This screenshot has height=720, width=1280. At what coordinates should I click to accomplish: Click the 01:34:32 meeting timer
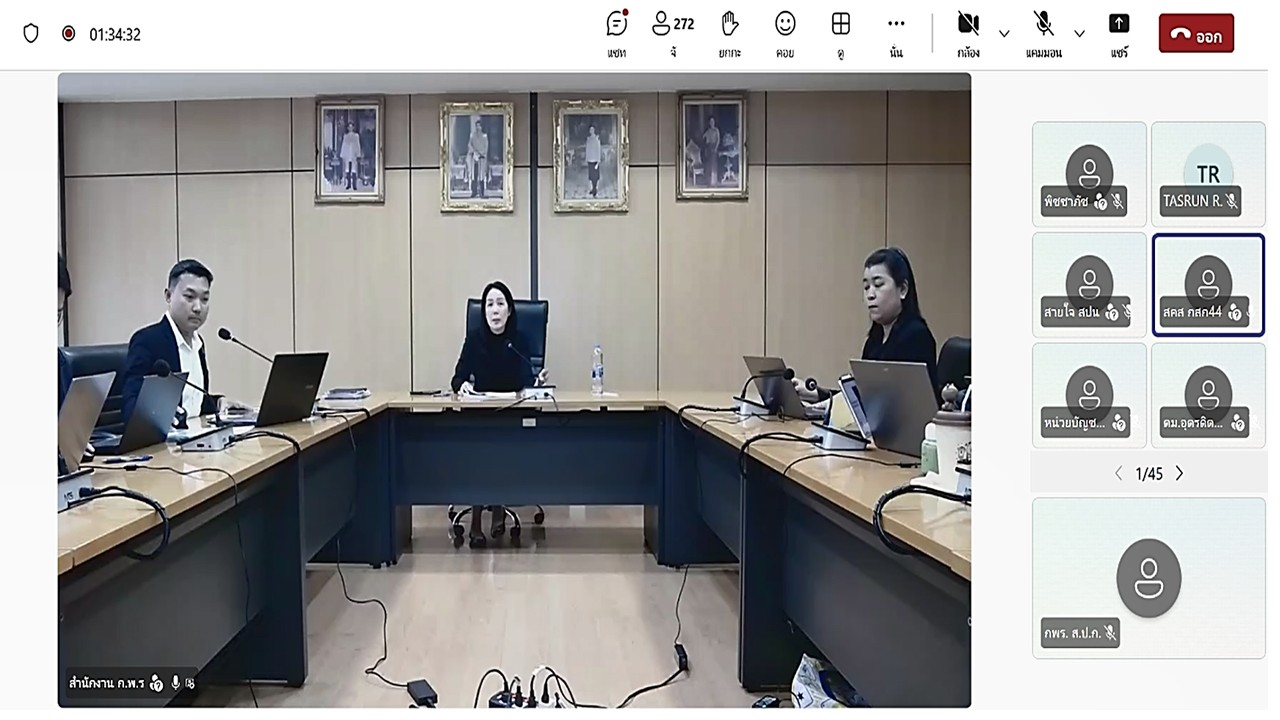click(115, 34)
